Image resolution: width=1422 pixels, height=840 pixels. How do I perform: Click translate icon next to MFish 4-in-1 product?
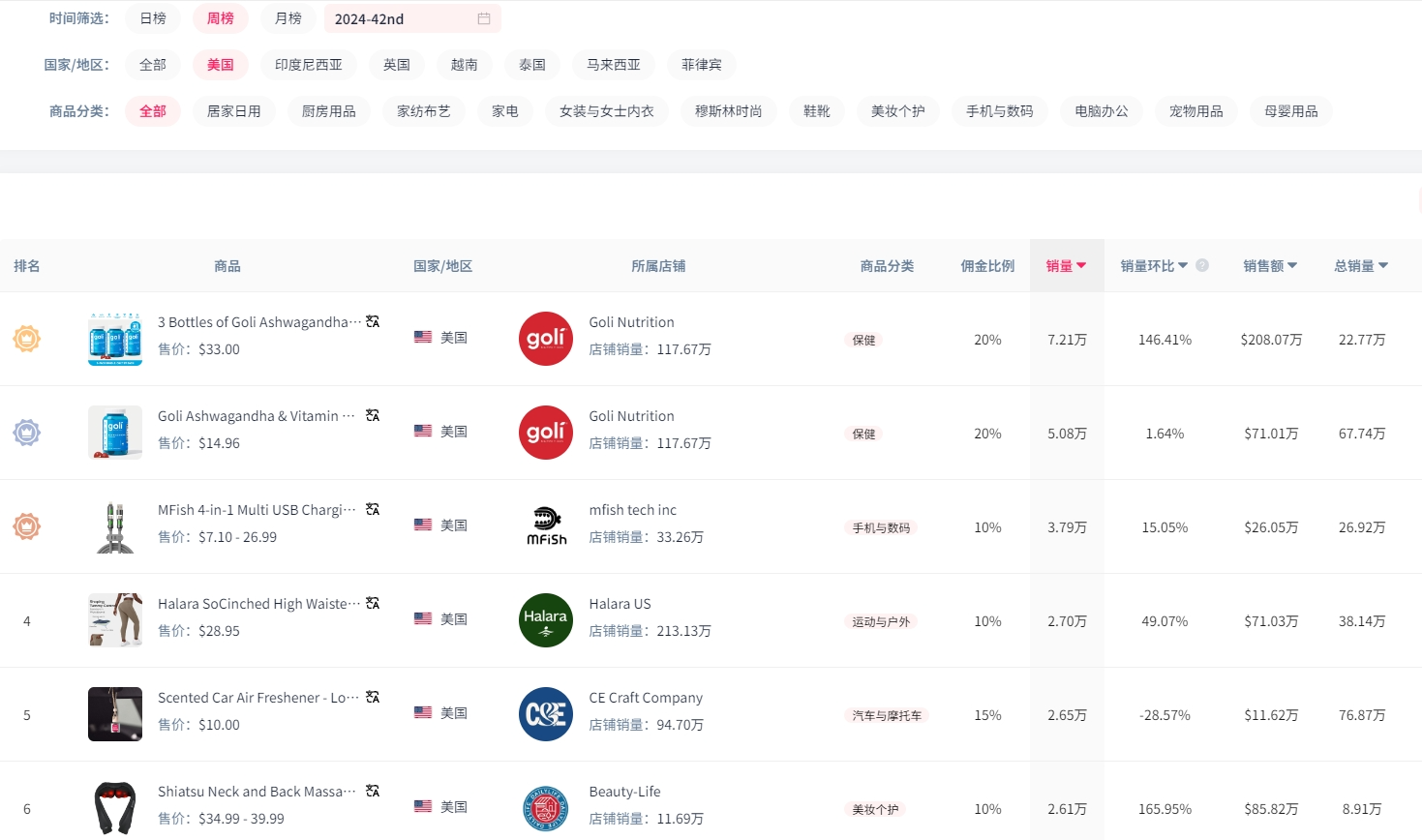tap(373, 509)
